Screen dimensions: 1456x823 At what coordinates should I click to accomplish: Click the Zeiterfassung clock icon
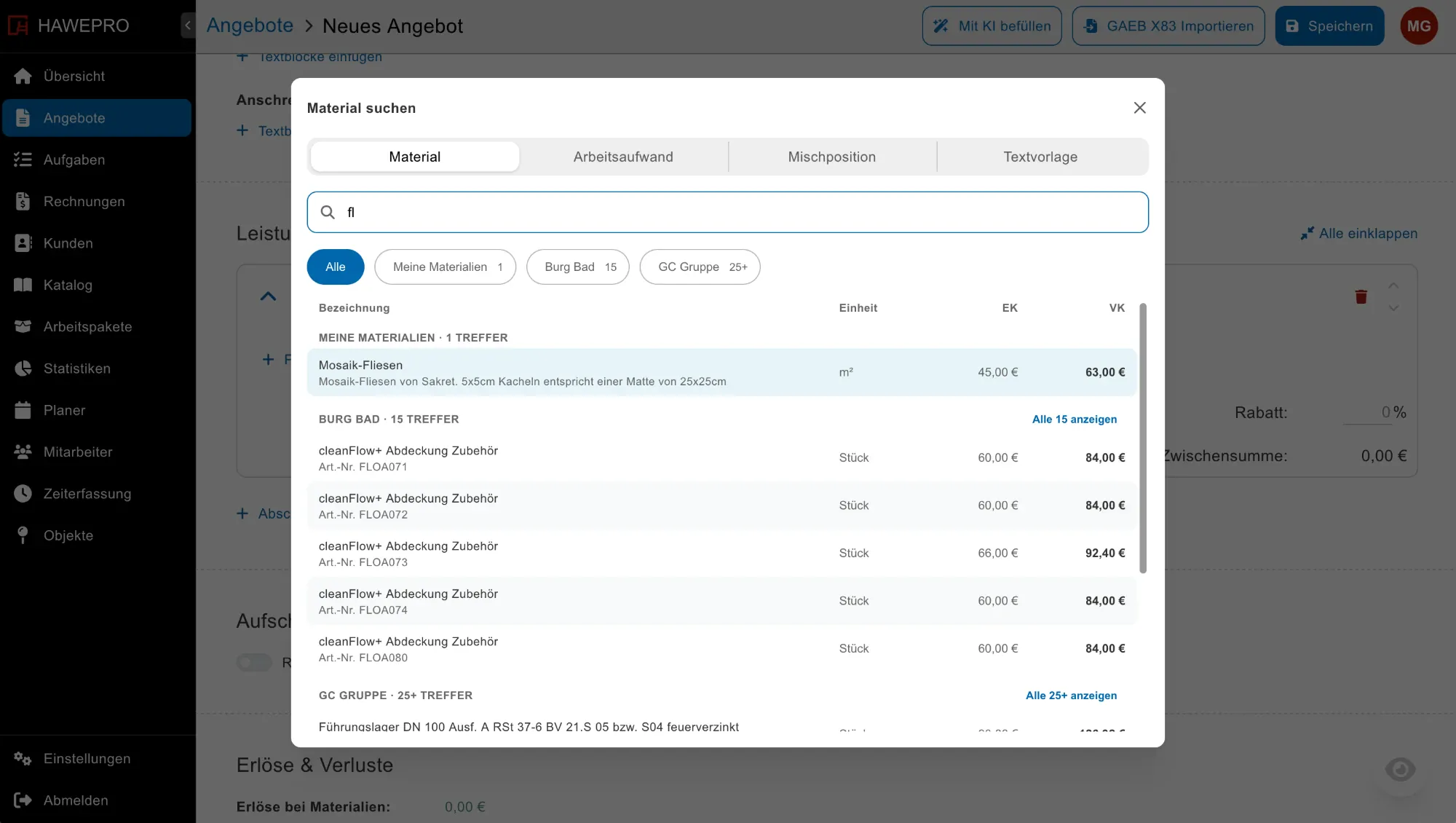click(23, 494)
